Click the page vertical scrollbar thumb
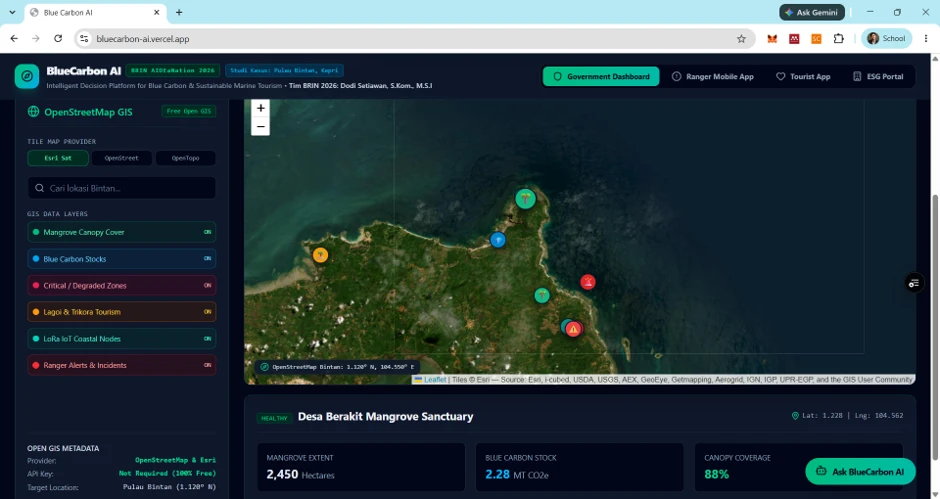 tap(935, 328)
